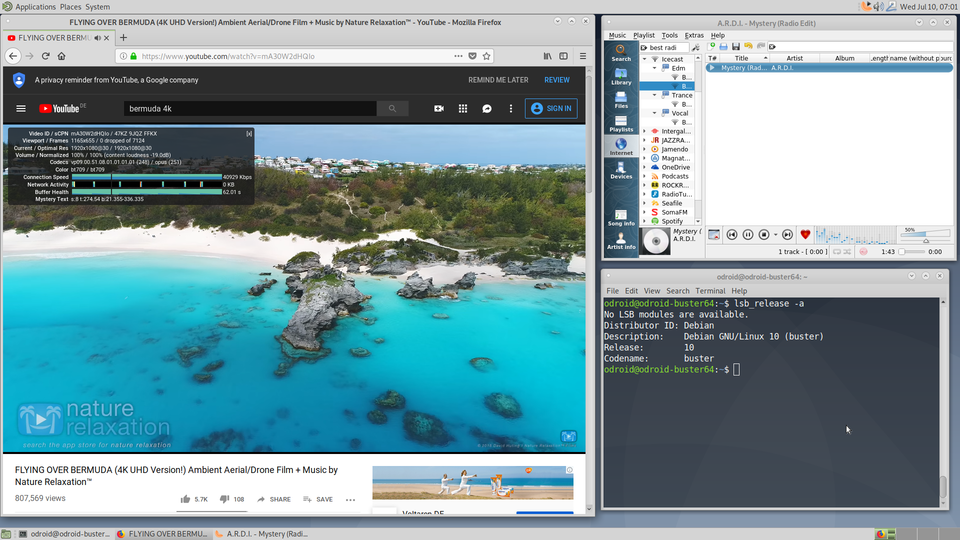Click the Clementine track seek slider
Screen dimensions: 960x540
[x=911, y=252]
